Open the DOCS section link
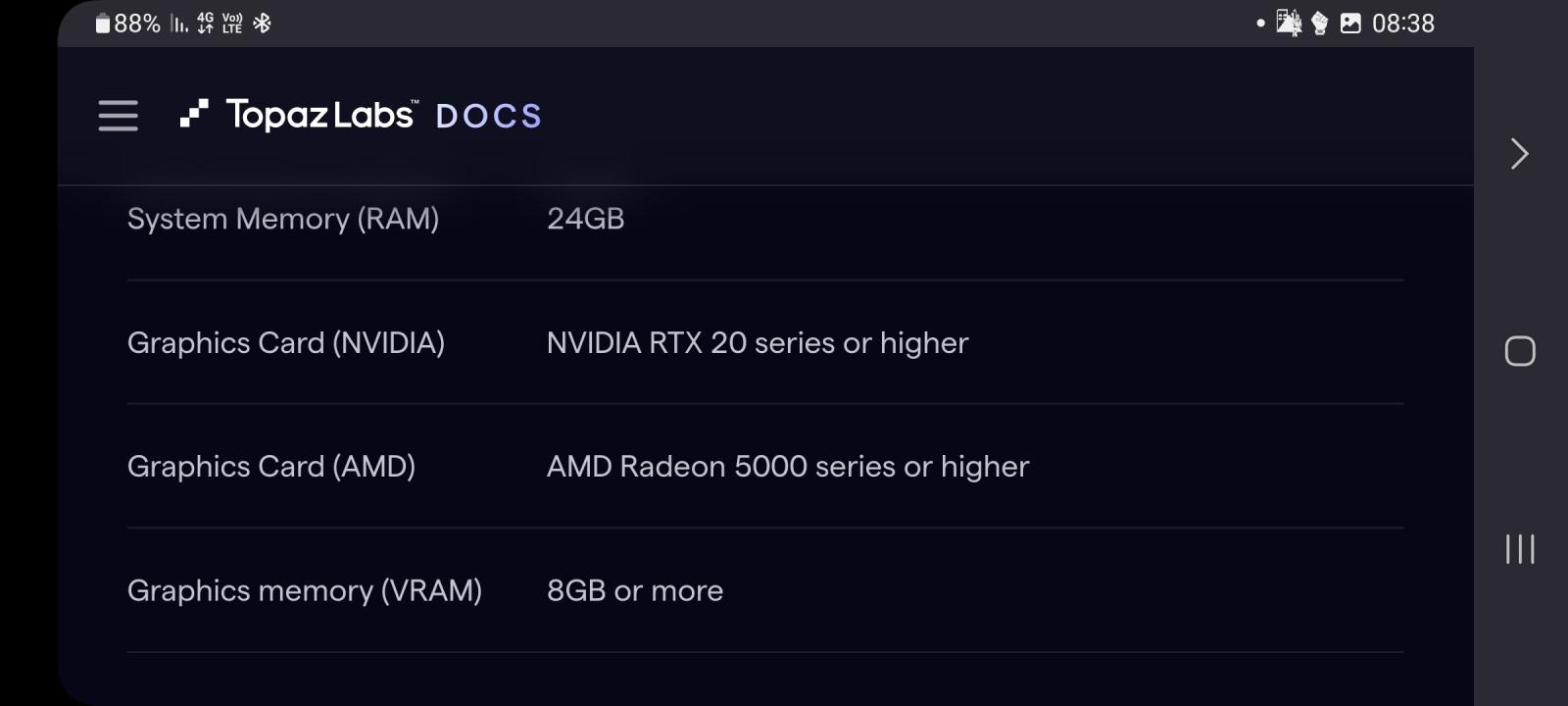This screenshot has width=1568, height=706. (488, 117)
